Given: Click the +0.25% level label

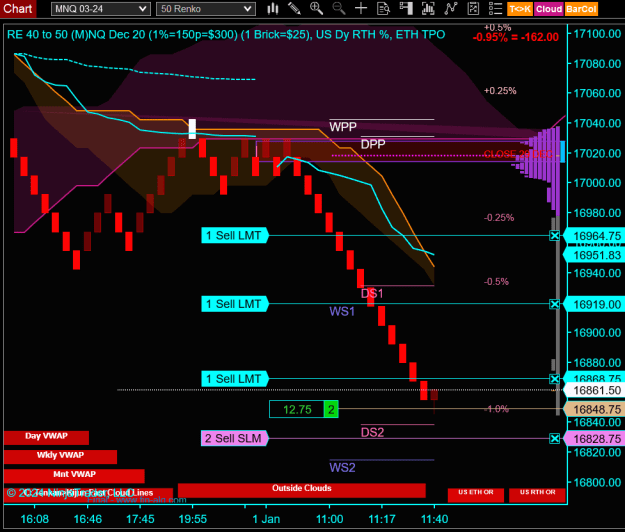Looking at the screenshot, I should point(500,91).
